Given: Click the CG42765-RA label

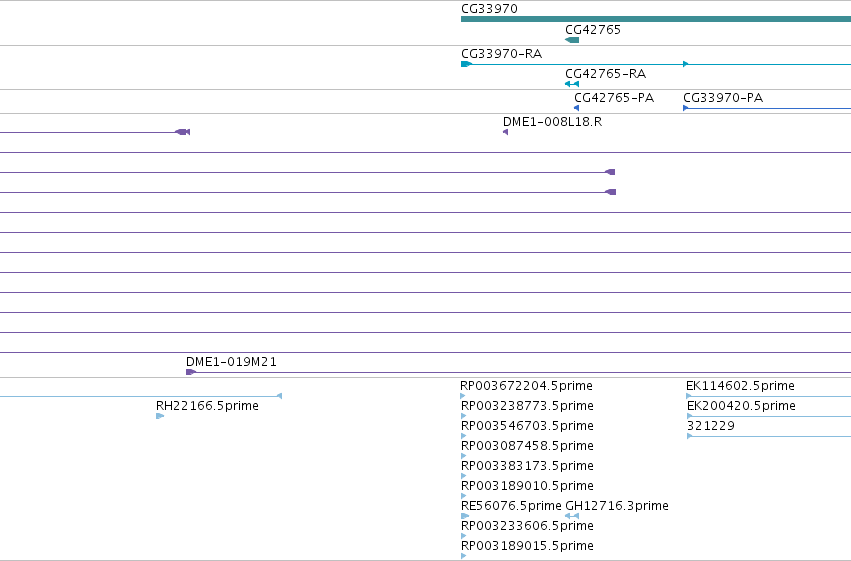Looking at the screenshot, I should pyautogui.click(x=605, y=74).
